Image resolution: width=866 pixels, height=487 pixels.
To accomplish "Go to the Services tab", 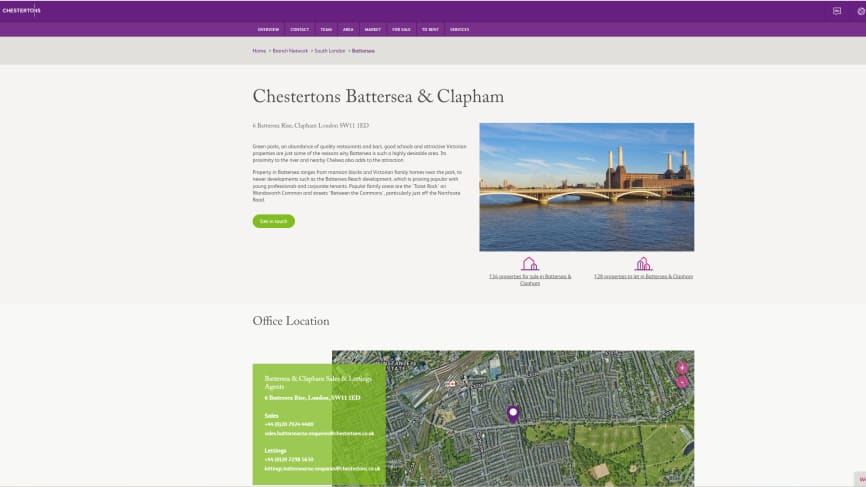I will pyautogui.click(x=460, y=30).
